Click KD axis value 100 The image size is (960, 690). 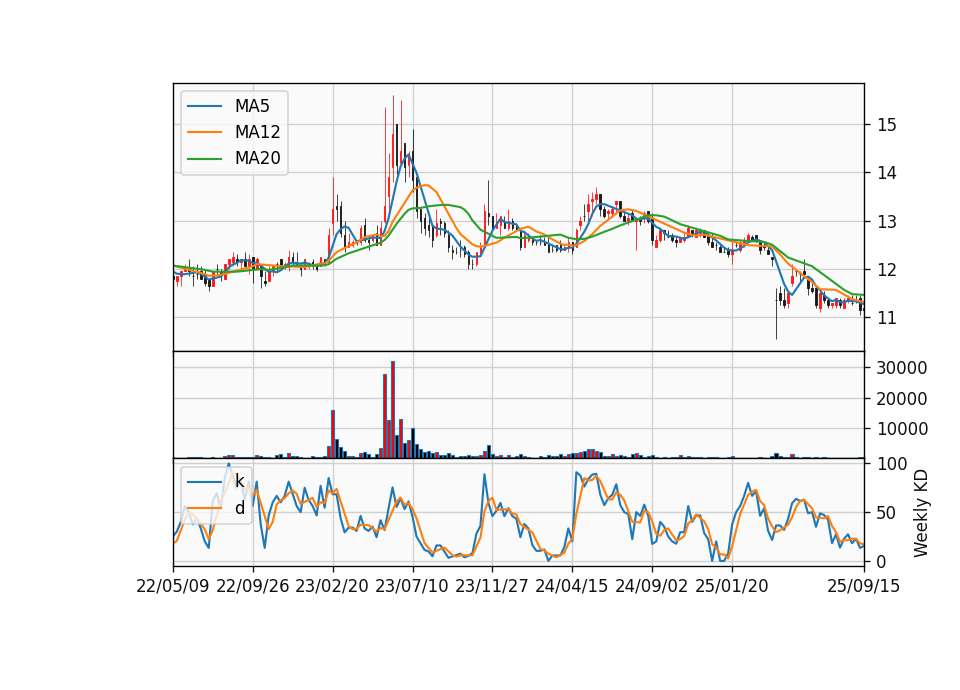click(892, 464)
